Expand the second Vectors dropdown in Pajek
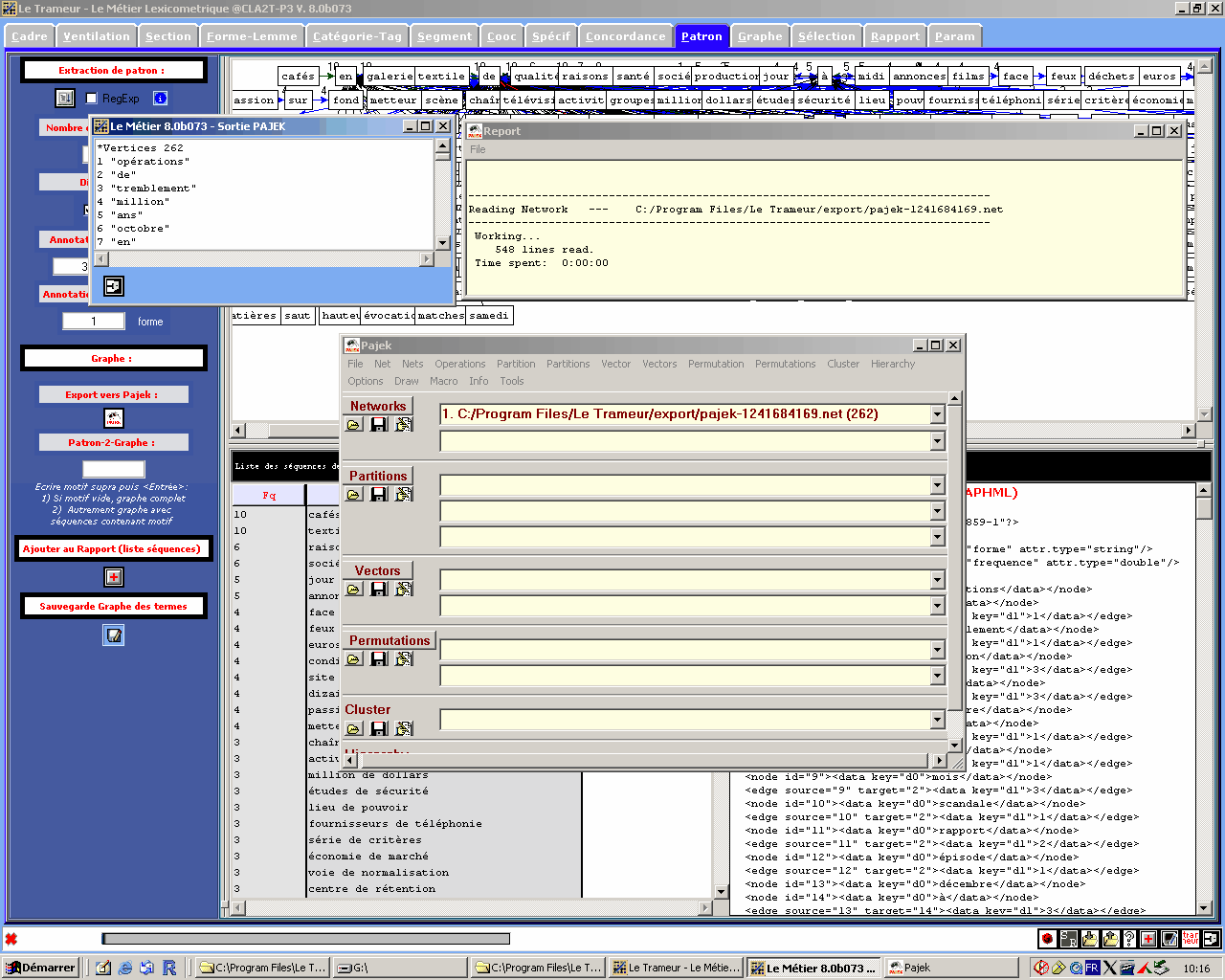The height and width of the screenshot is (980, 1225). coord(937,606)
